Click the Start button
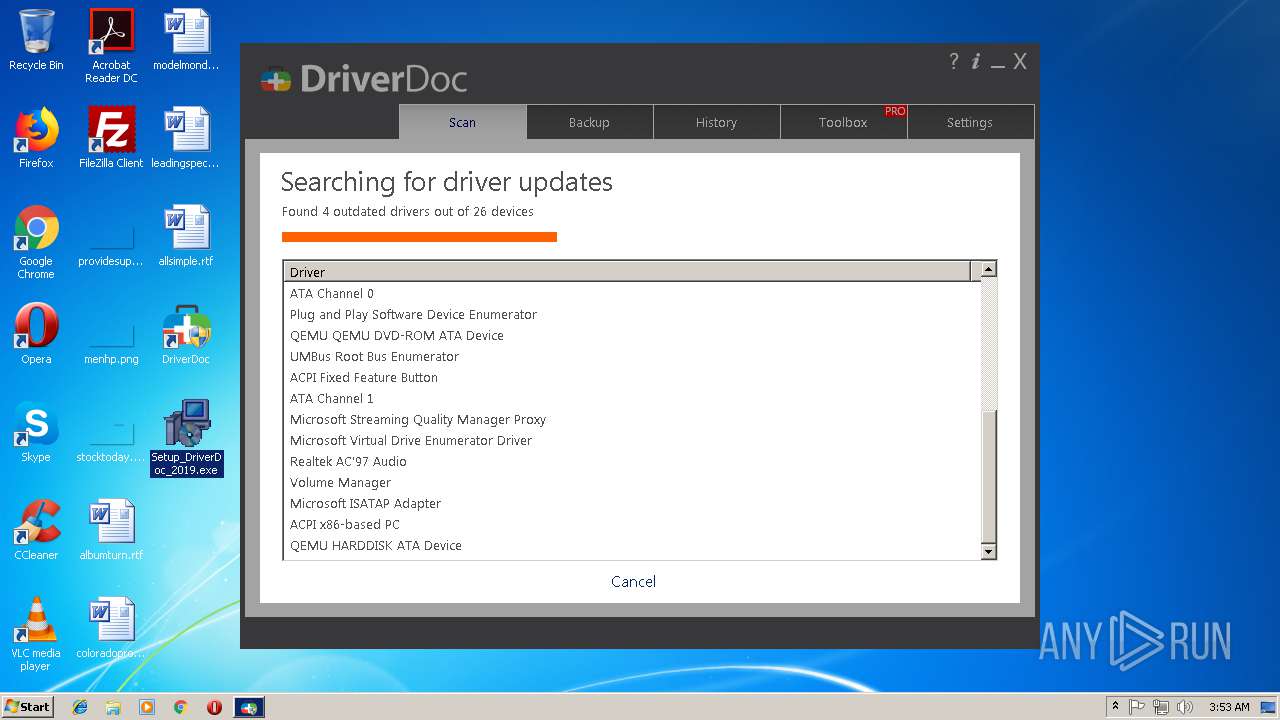 (x=28, y=707)
